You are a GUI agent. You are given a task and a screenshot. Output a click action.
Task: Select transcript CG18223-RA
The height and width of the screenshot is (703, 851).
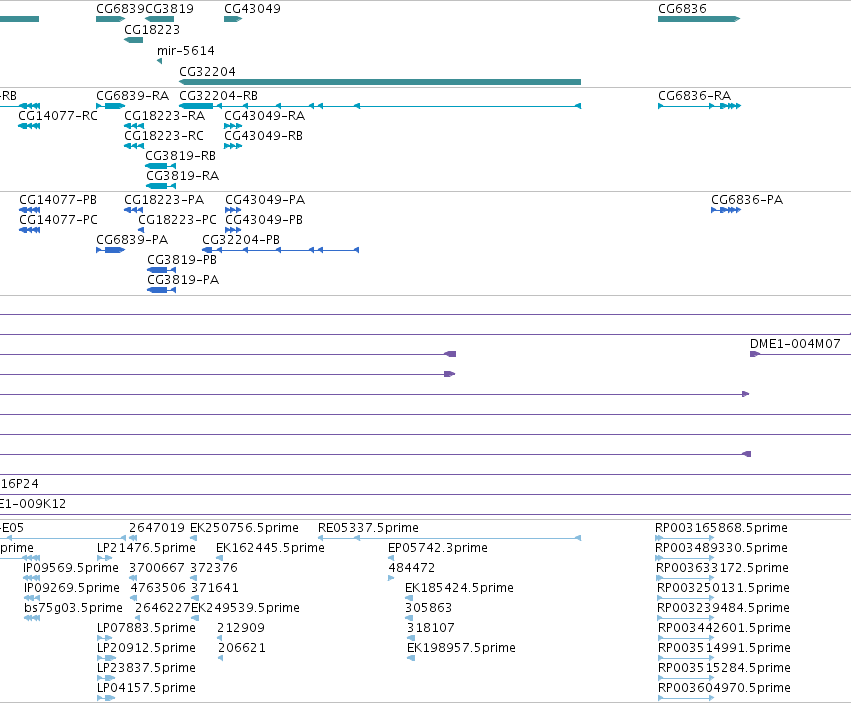(x=134, y=126)
